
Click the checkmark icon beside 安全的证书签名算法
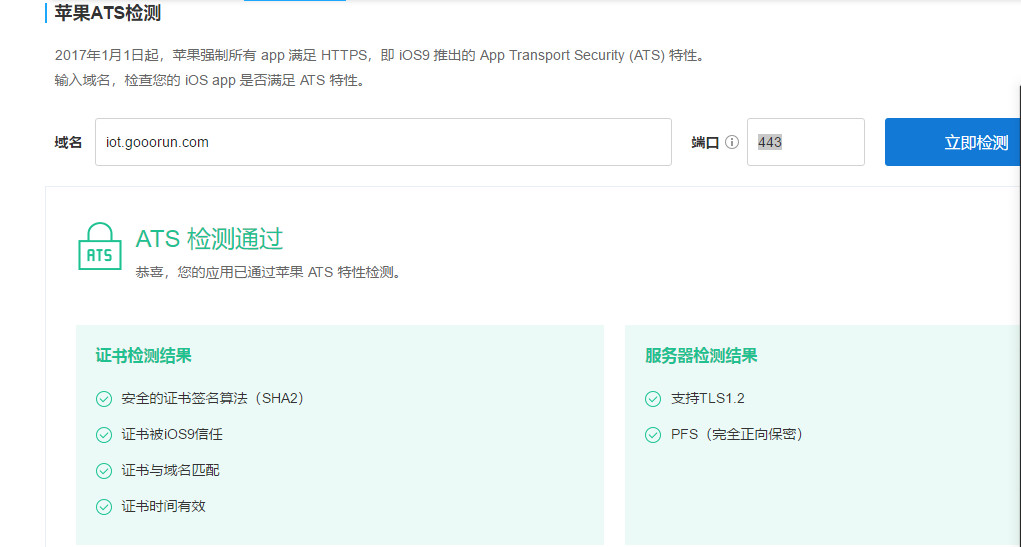click(x=104, y=399)
